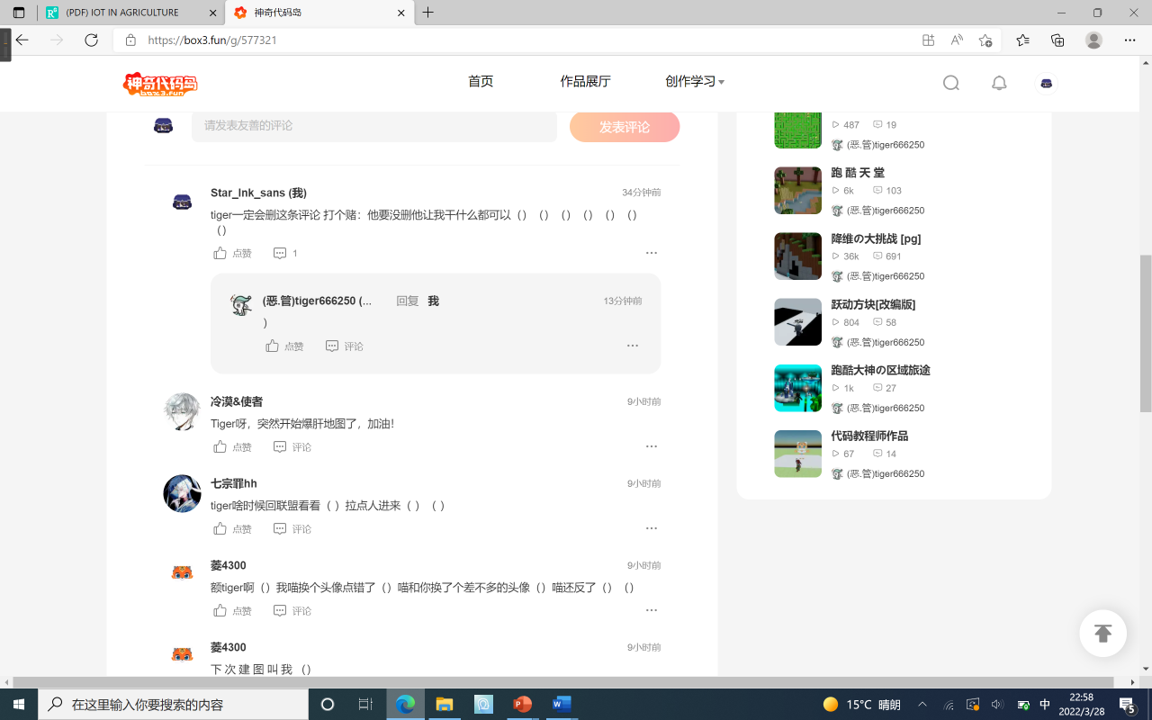The width and height of the screenshot is (1152, 720).
Task: Open the notification bell
Action: tap(998, 82)
